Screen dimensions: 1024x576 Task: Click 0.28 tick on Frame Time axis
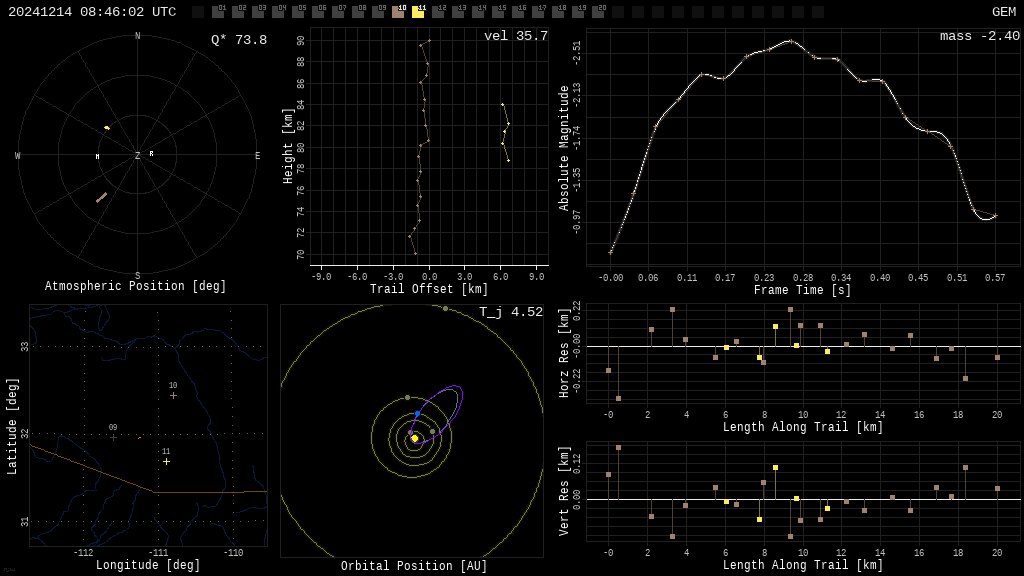pos(803,278)
